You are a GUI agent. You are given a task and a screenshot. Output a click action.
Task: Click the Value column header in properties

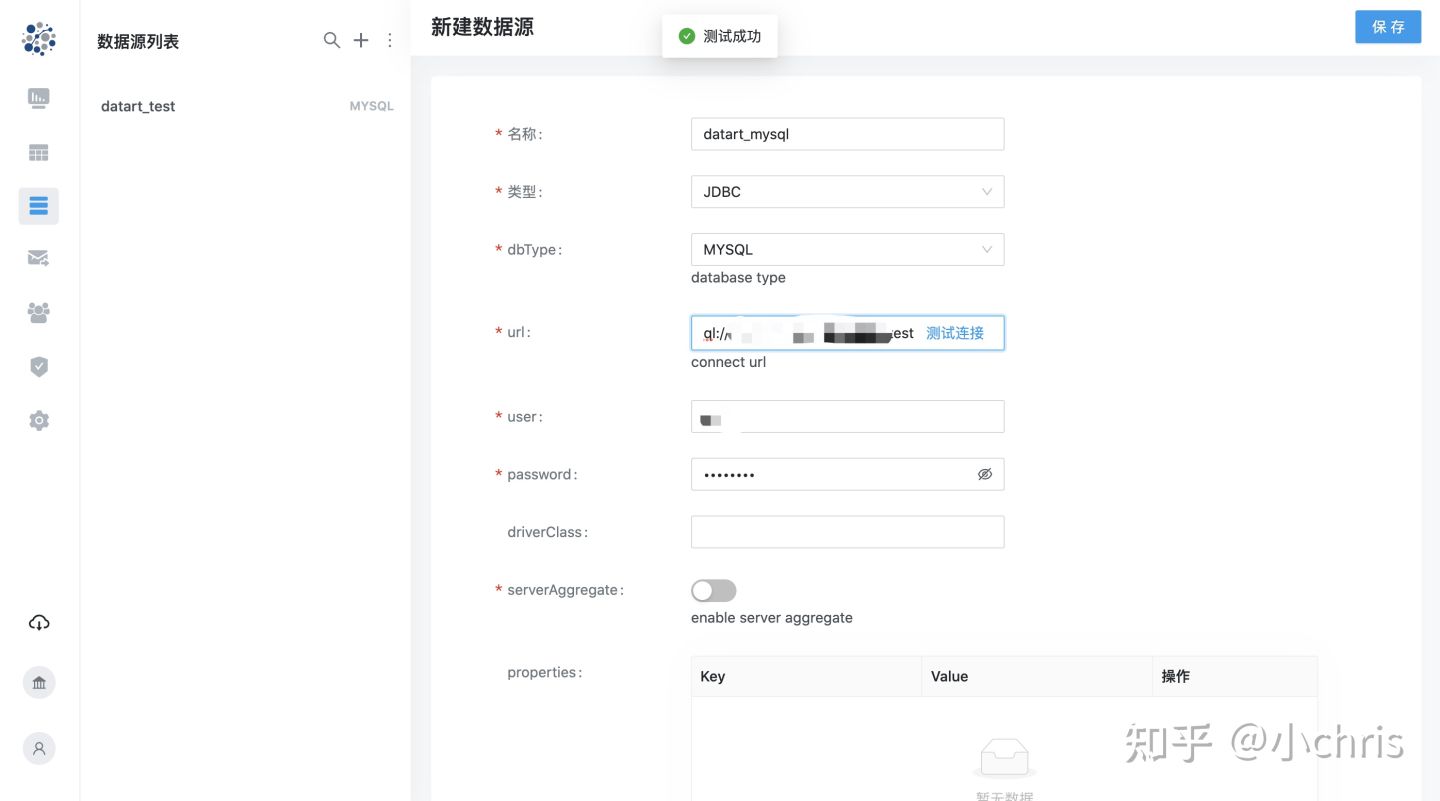(1036, 676)
